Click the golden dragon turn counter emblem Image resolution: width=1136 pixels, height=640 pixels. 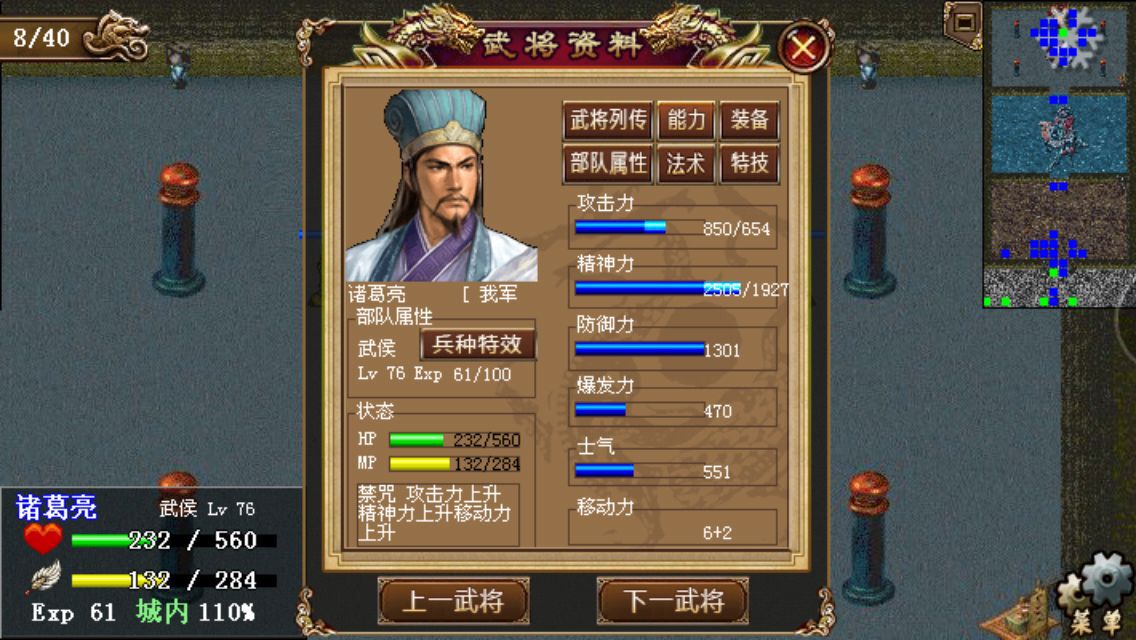(116, 35)
